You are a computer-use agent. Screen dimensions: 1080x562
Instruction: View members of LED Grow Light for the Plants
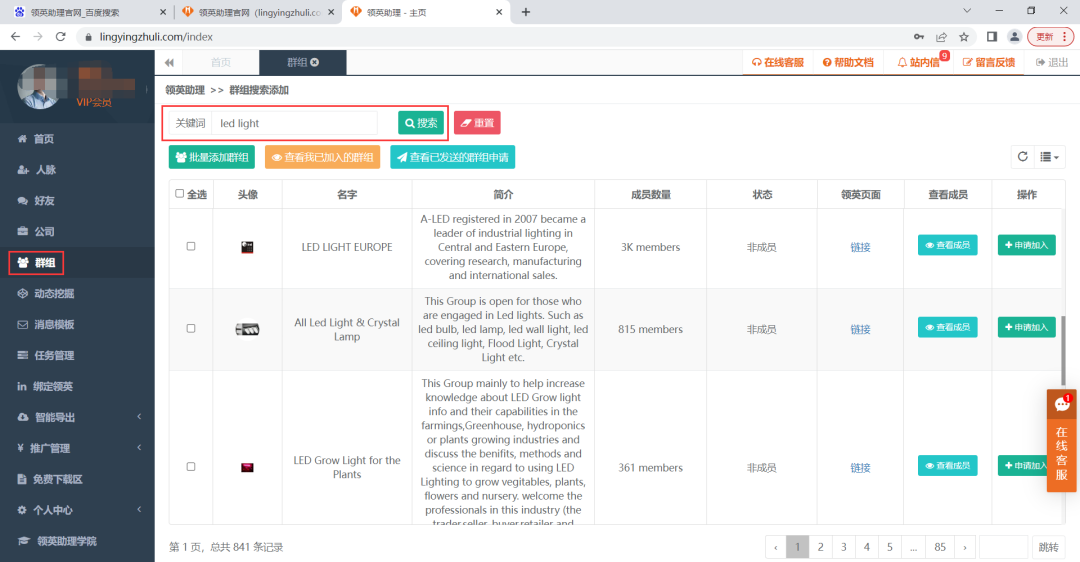948,466
